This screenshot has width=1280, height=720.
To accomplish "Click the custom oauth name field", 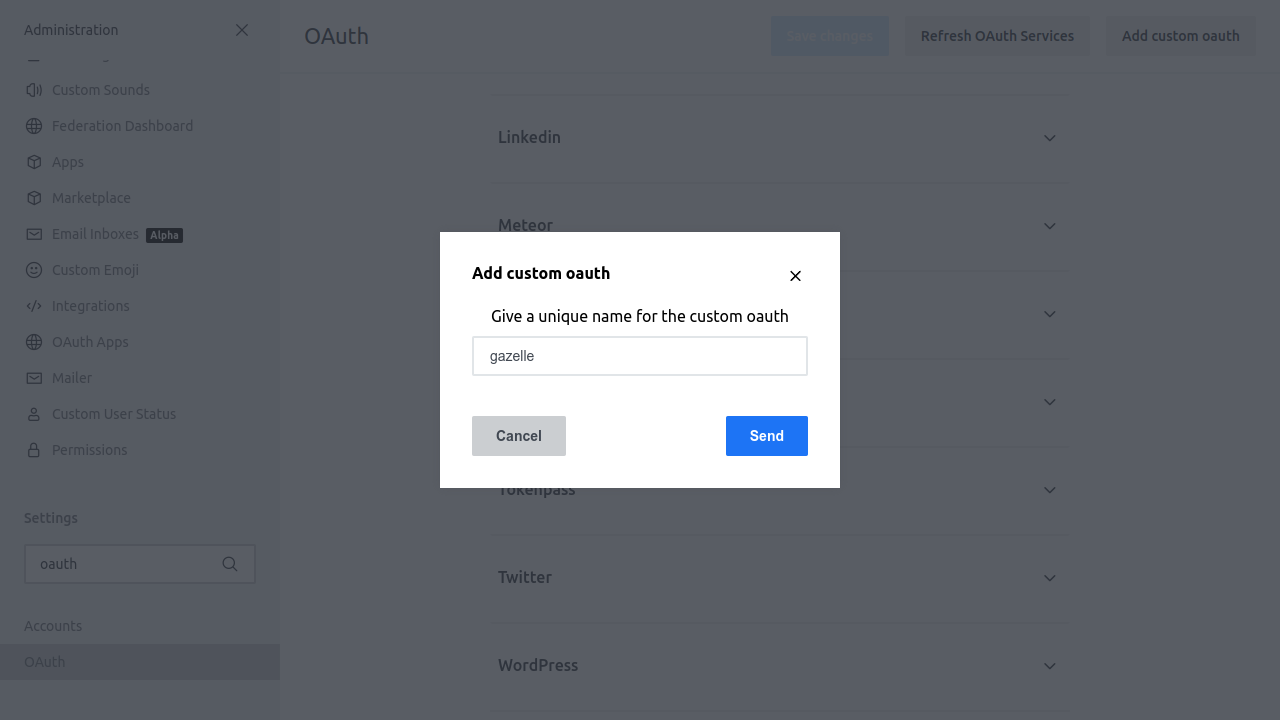I will (x=640, y=356).
